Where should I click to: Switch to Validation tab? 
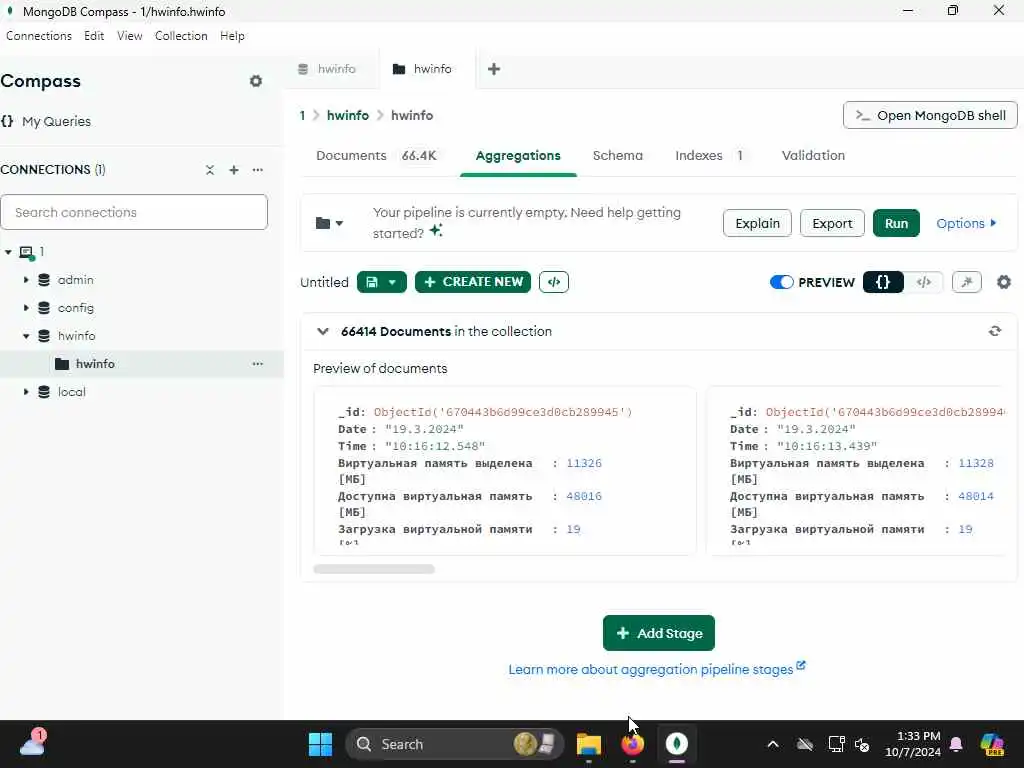(813, 155)
